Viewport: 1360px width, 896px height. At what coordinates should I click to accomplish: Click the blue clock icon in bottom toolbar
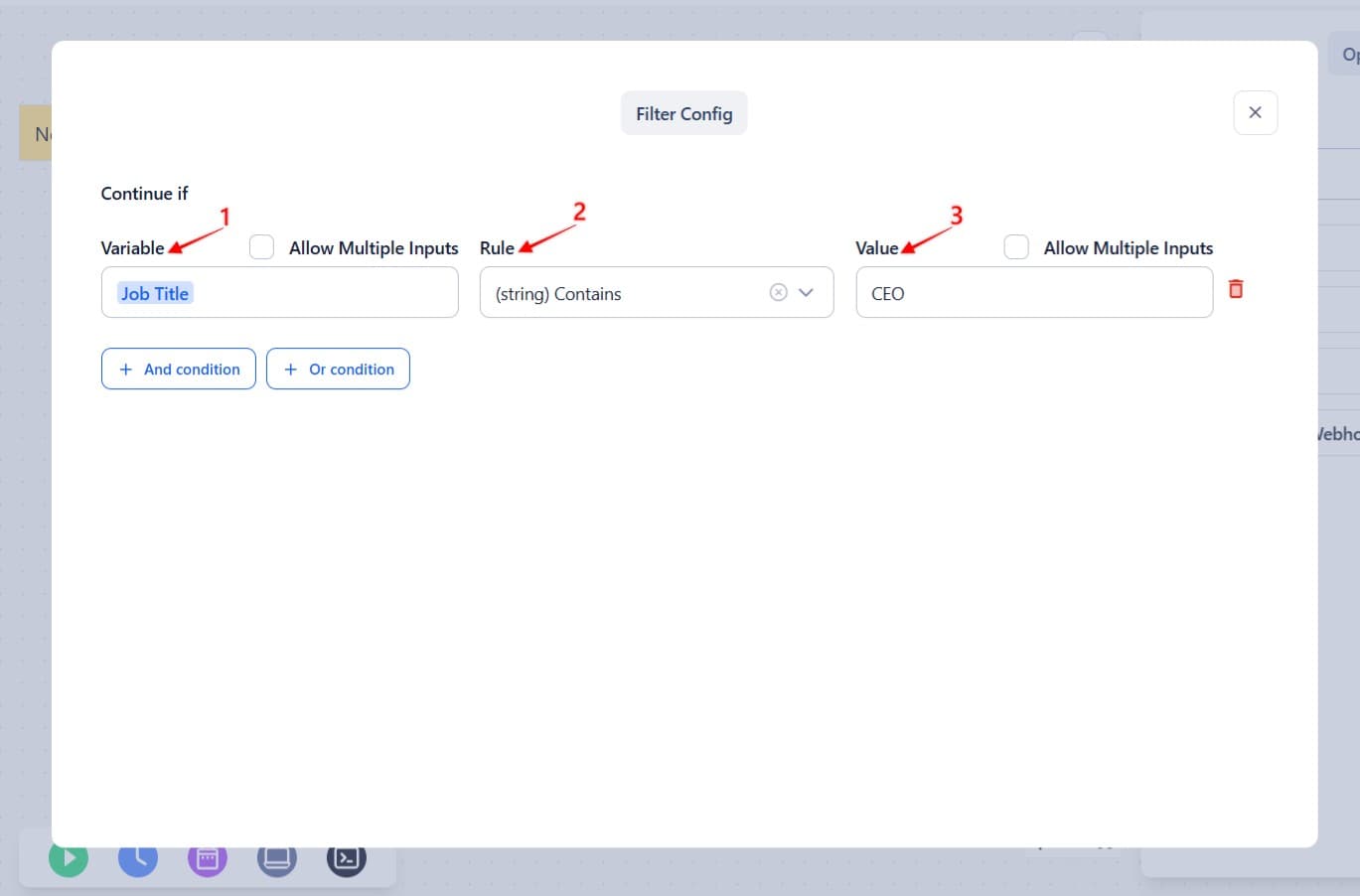click(x=138, y=858)
